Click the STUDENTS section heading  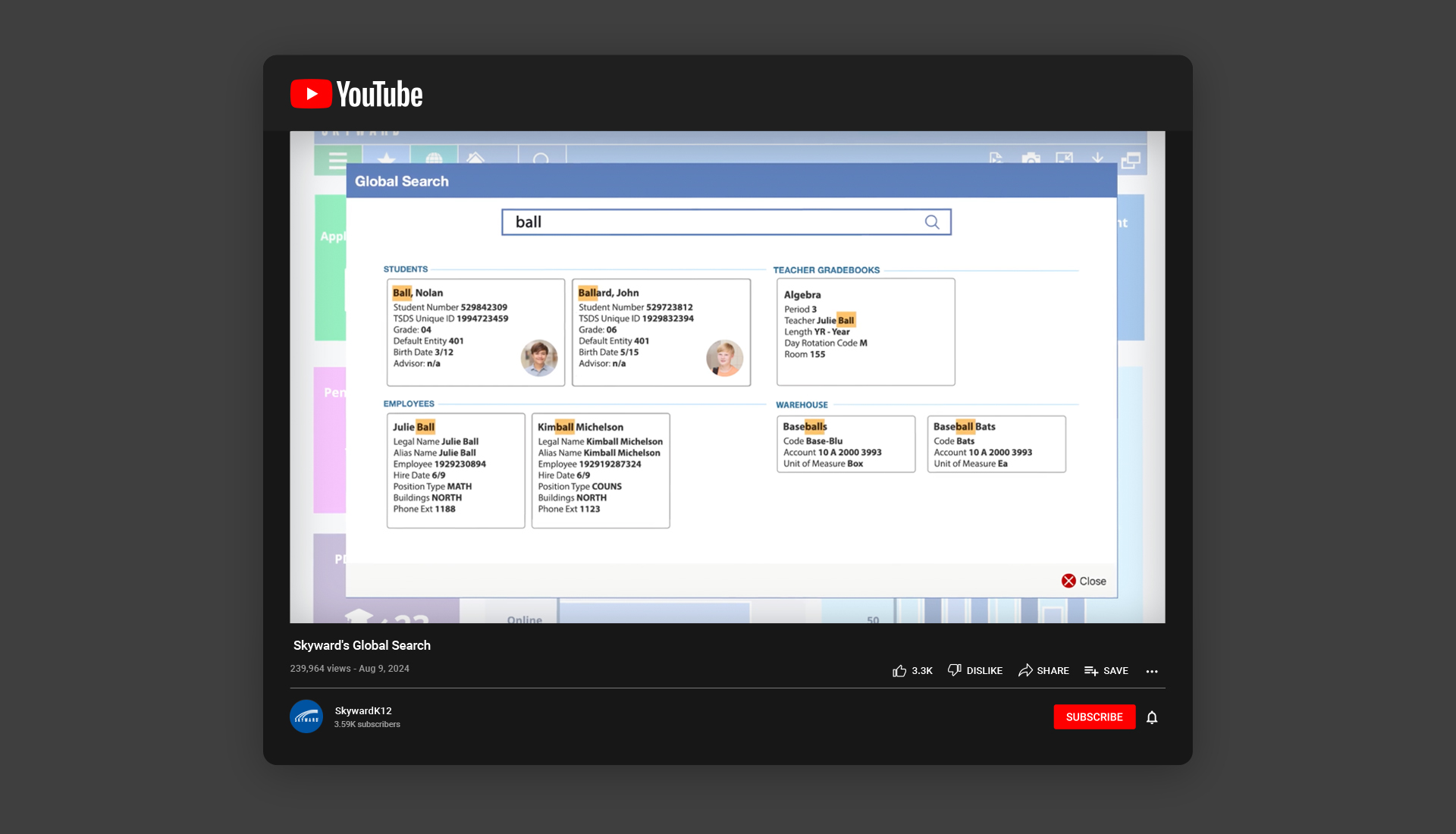(406, 269)
